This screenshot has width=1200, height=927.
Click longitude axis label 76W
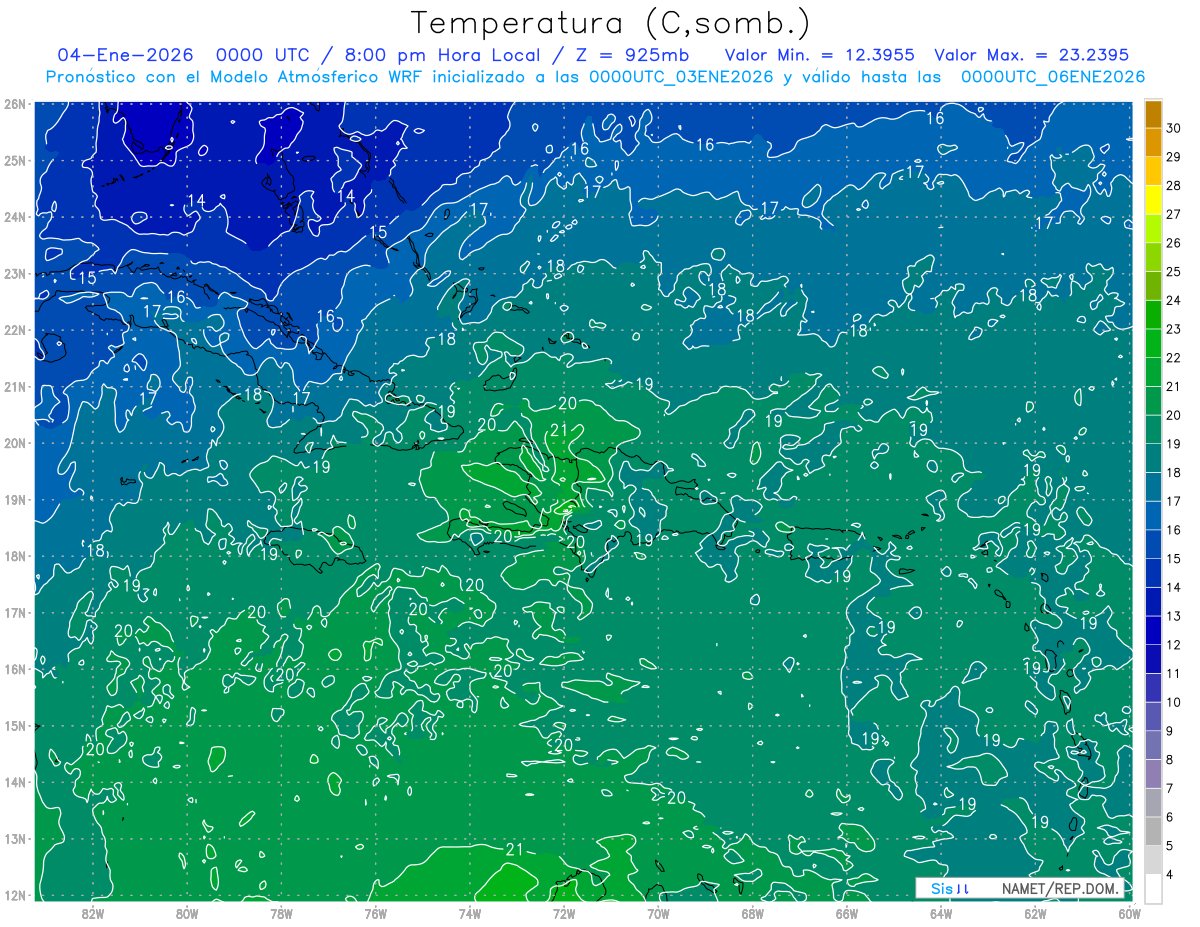[x=375, y=912]
